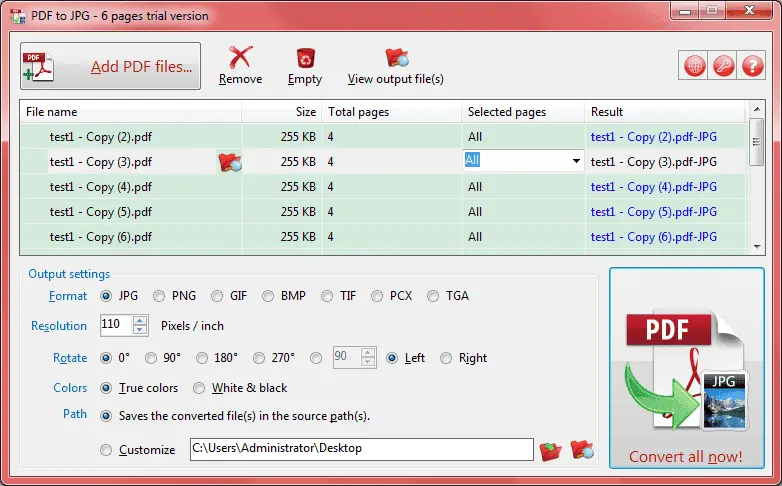Choose 90° rotation
This screenshot has height=486, width=782.
[x=151, y=358]
